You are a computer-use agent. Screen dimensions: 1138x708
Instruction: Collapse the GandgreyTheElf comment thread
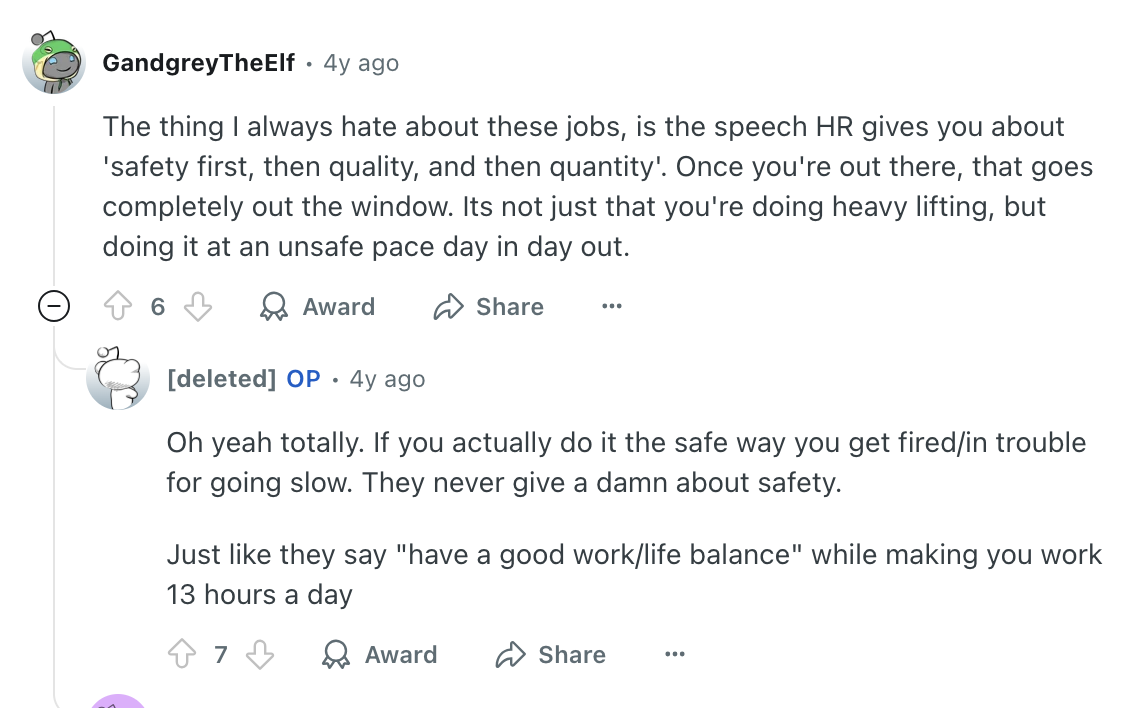(54, 307)
